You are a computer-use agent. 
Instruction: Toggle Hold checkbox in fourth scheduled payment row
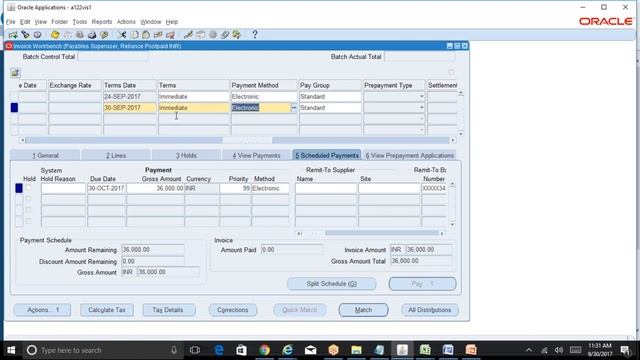tap(28, 221)
